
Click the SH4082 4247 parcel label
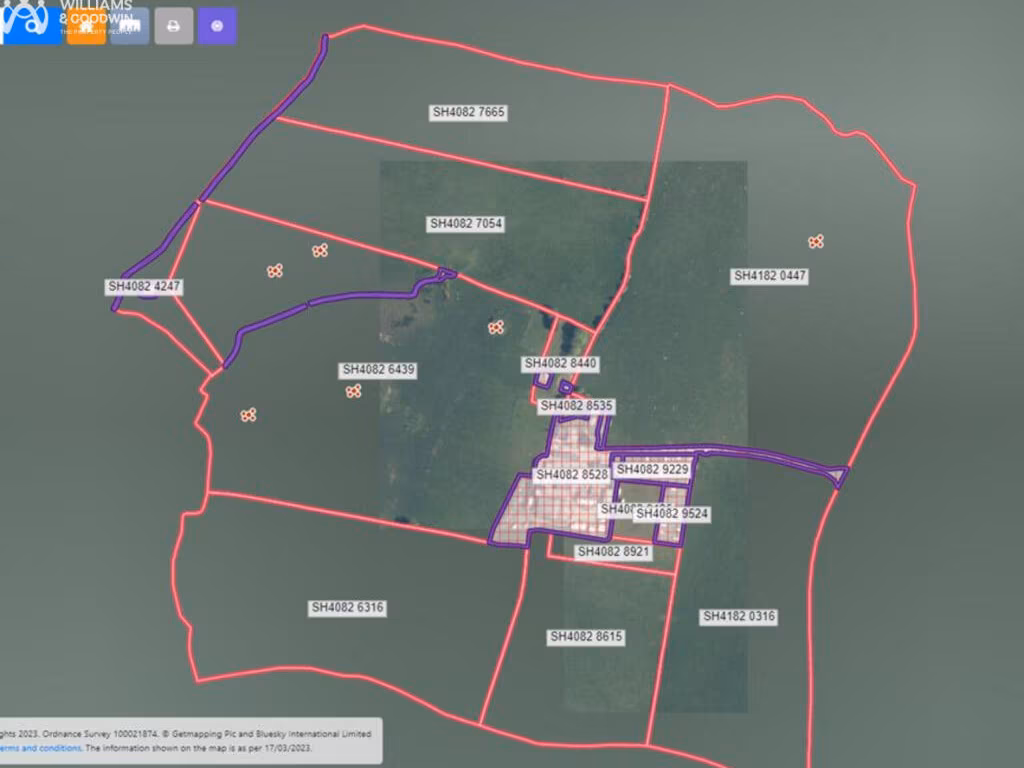[145, 287]
